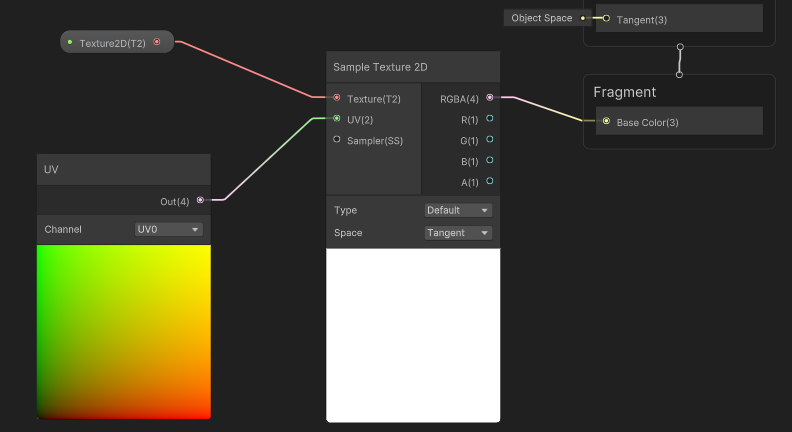792x432 pixels.
Task: Select the Sample Texture 2D node header
Action: (x=413, y=67)
